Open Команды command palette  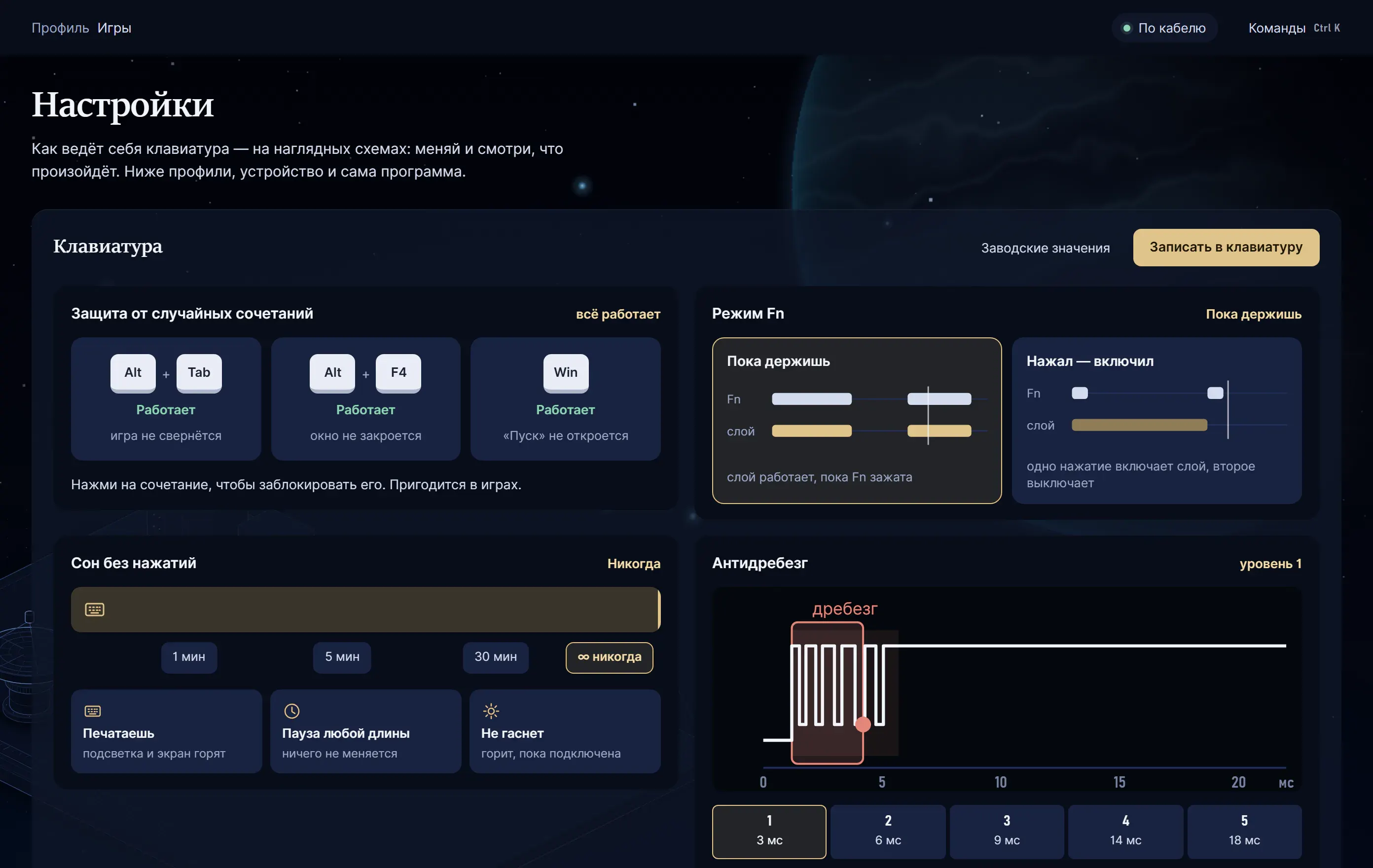[1294, 28]
